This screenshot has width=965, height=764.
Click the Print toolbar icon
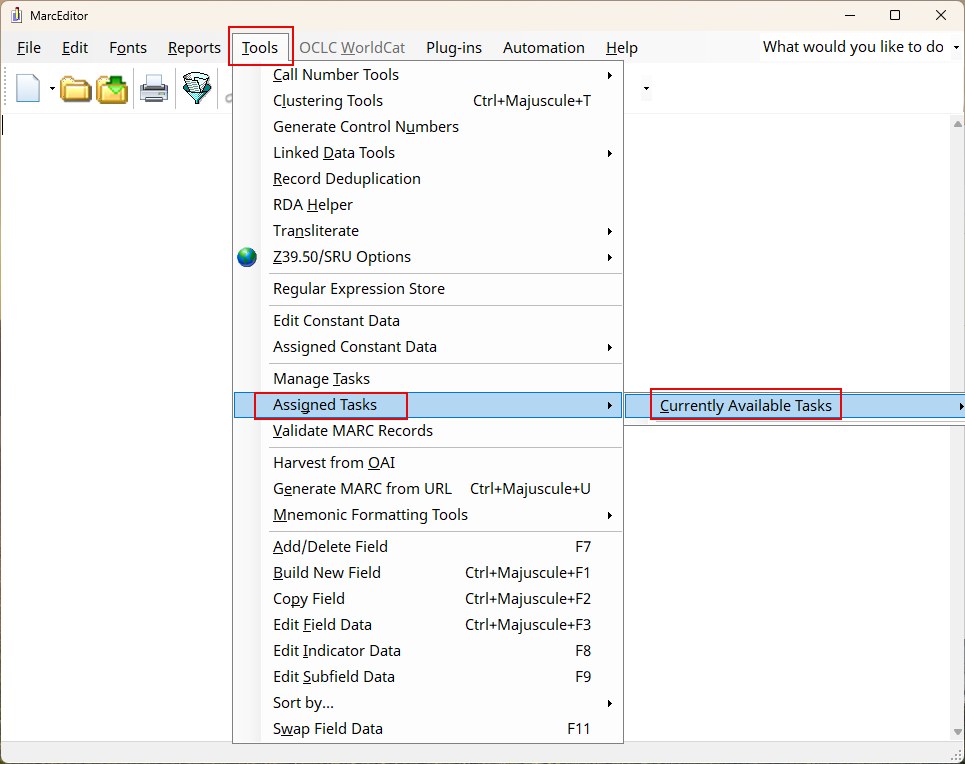tap(153, 89)
